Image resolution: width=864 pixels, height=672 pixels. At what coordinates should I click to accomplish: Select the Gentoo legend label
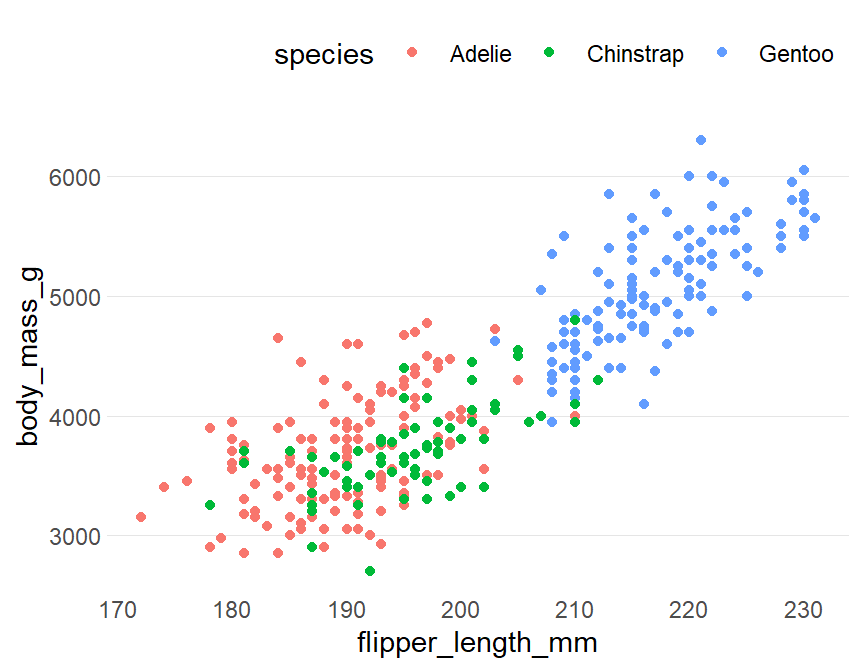796,54
